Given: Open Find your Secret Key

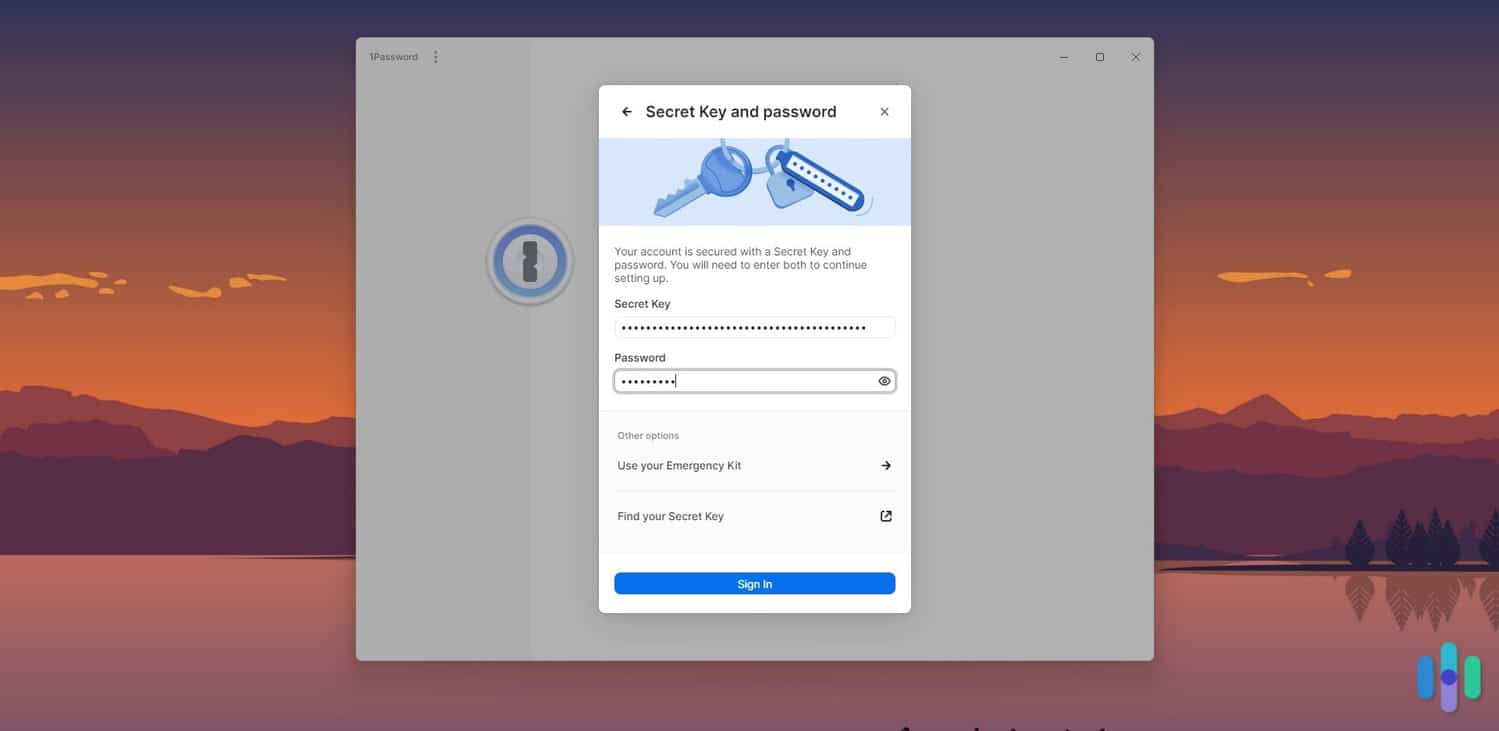Looking at the screenshot, I should point(670,516).
